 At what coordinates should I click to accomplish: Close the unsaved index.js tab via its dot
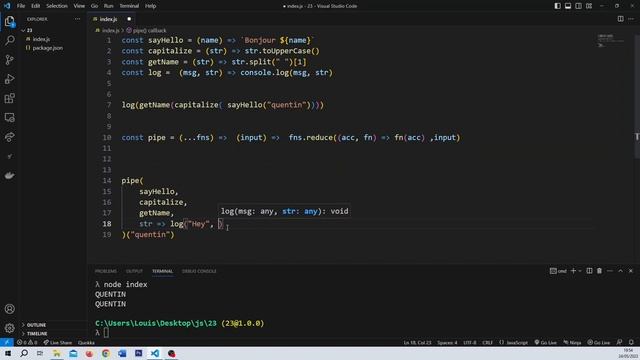click(129, 19)
